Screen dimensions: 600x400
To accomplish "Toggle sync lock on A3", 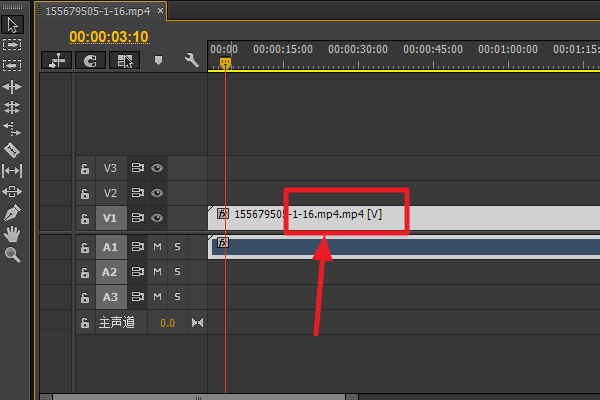I will 138,296.
